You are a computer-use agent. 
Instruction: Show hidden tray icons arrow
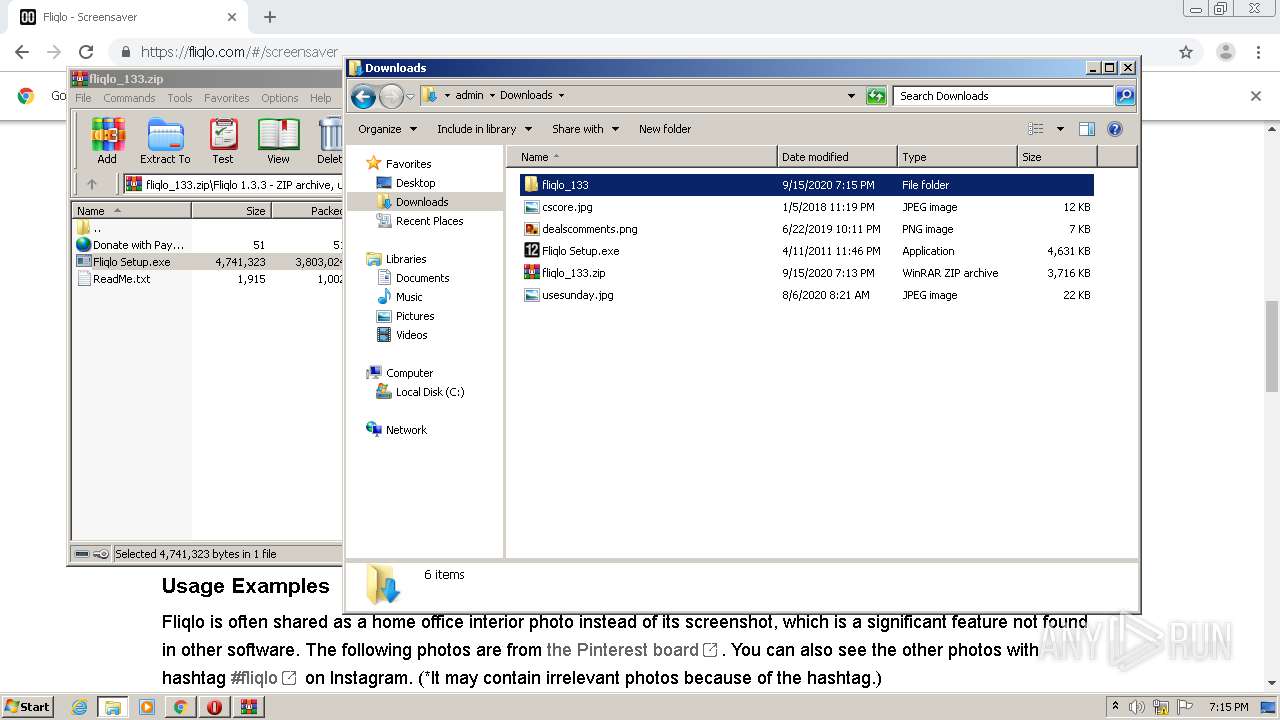tap(1115, 707)
